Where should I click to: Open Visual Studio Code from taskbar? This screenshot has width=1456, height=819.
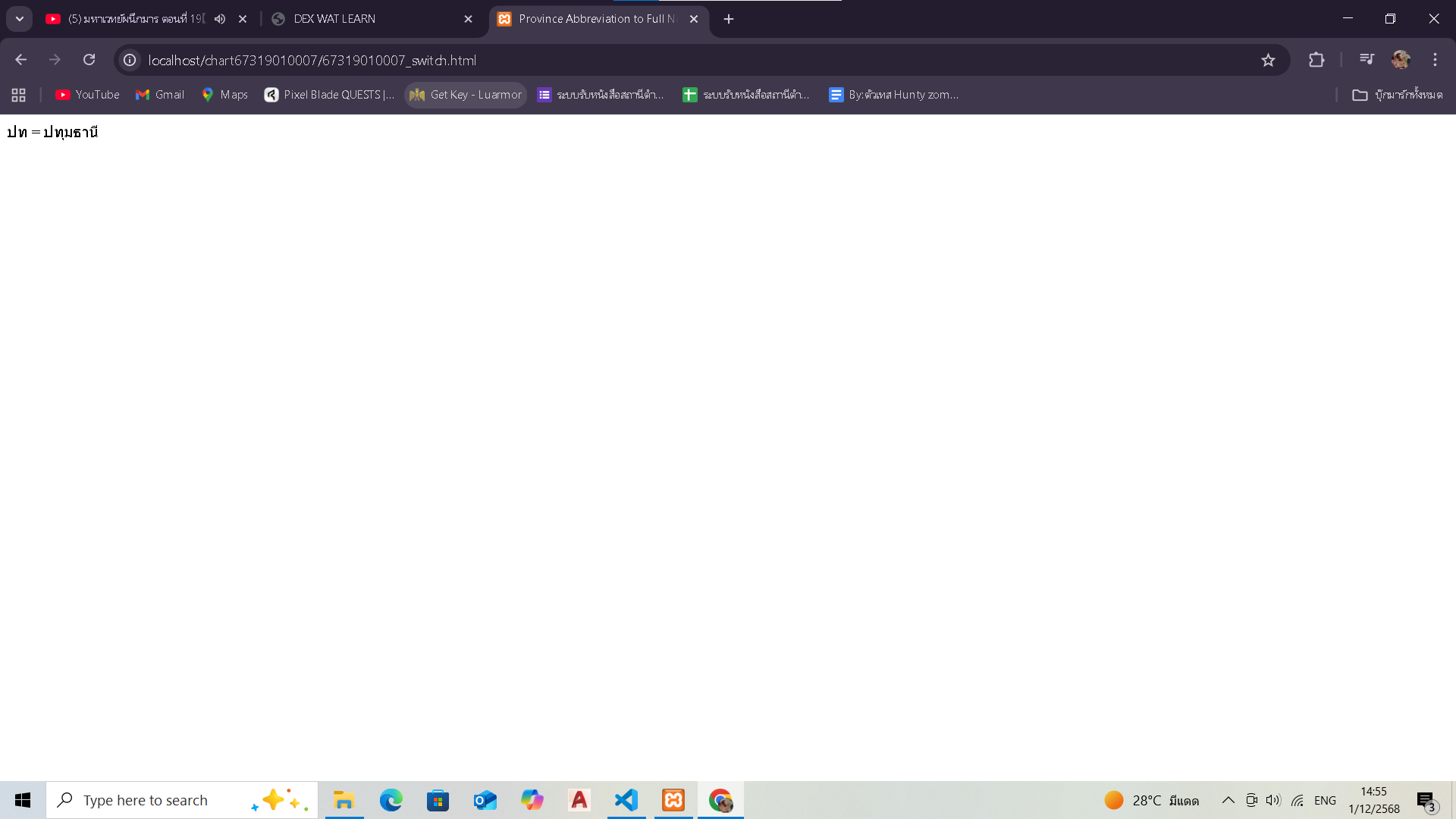626,800
